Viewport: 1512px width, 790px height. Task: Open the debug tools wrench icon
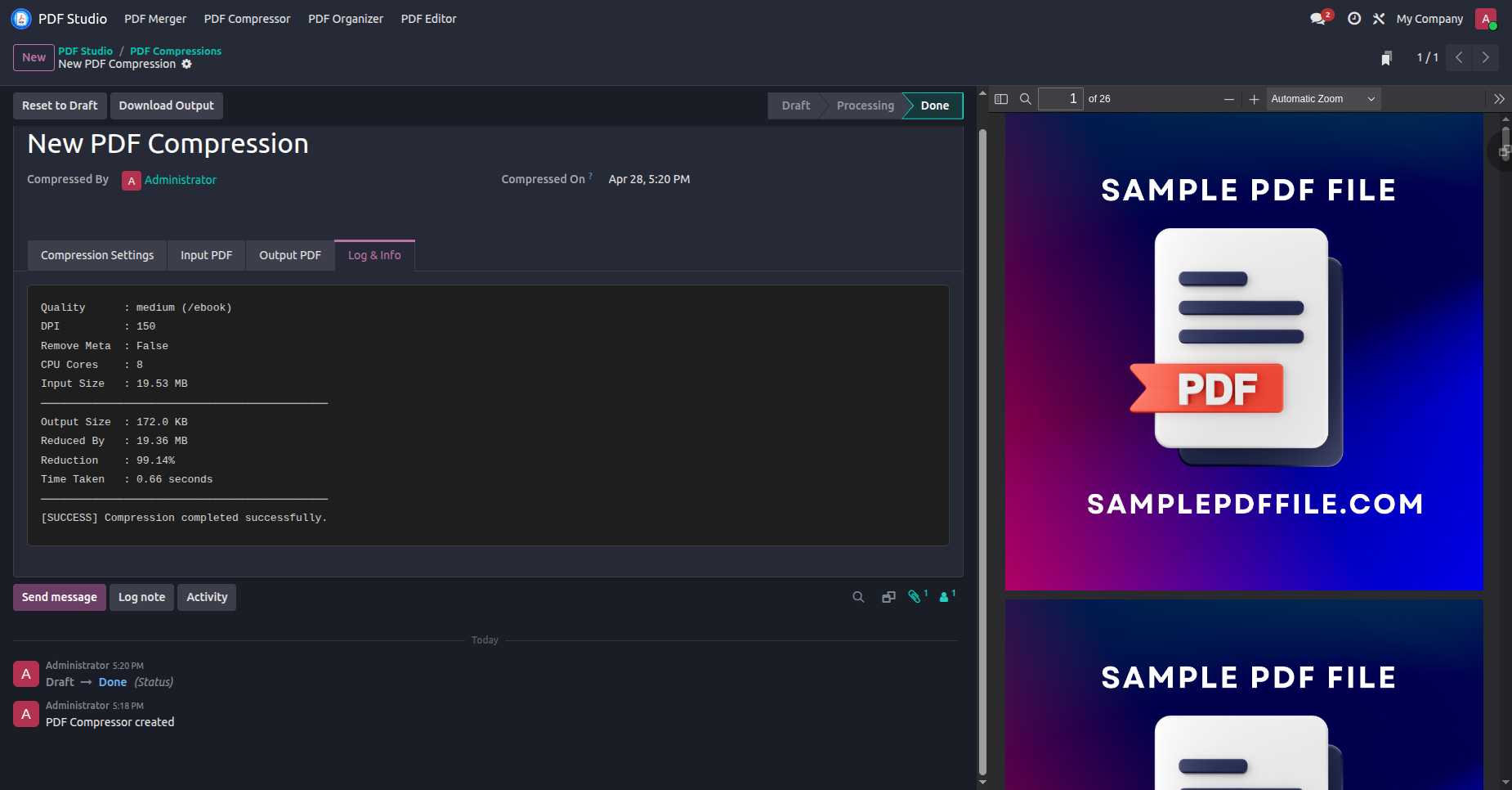click(x=1379, y=18)
